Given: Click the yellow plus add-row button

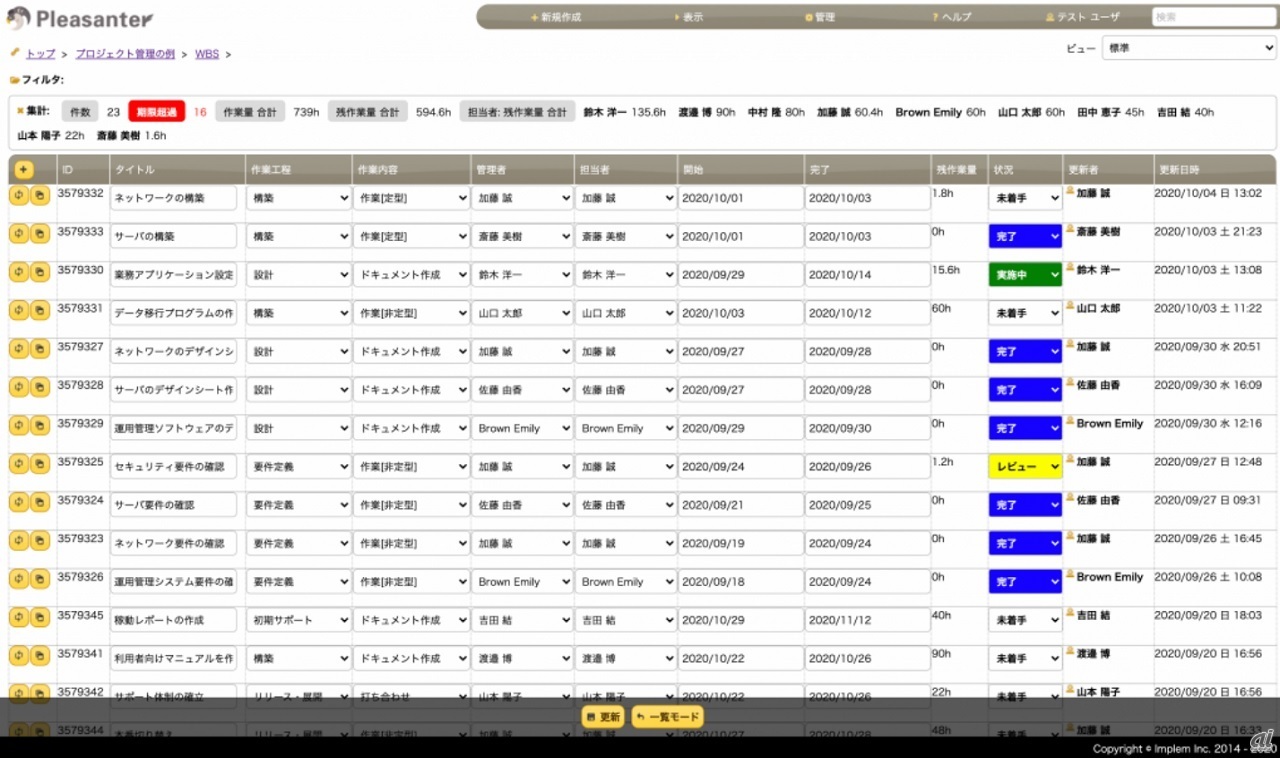Looking at the screenshot, I should coord(23,170).
